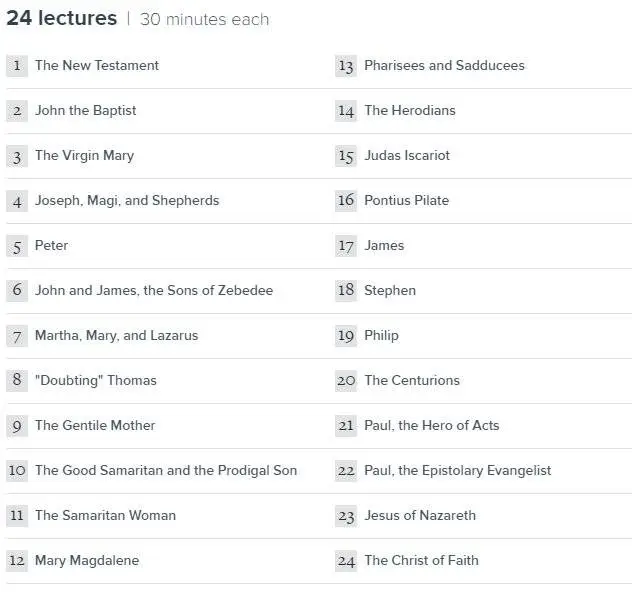Open The Gentile Mother lecture
Viewport: 632px width, 593px height.
point(95,426)
